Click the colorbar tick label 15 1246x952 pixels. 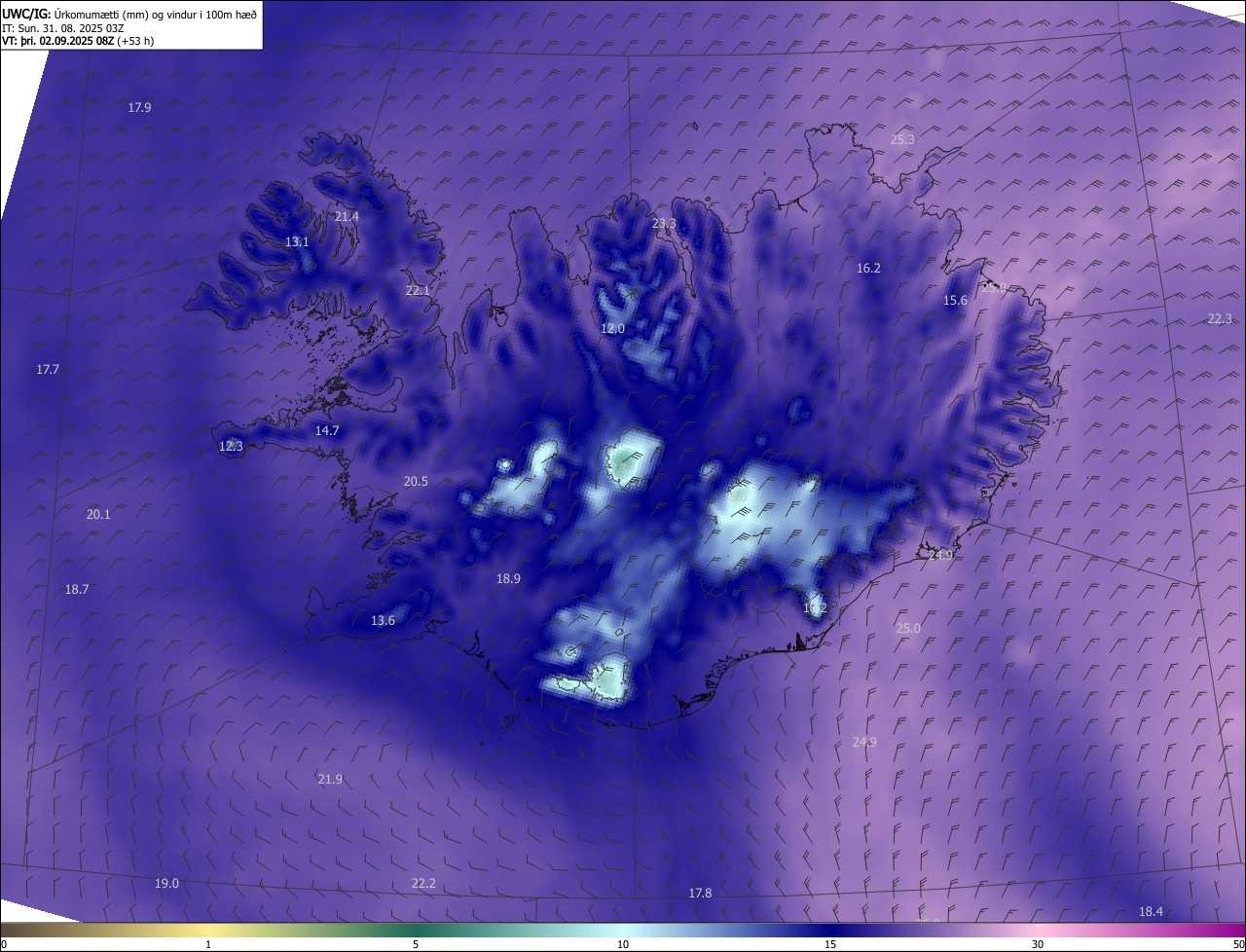pyautogui.click(x=830, y=944)
